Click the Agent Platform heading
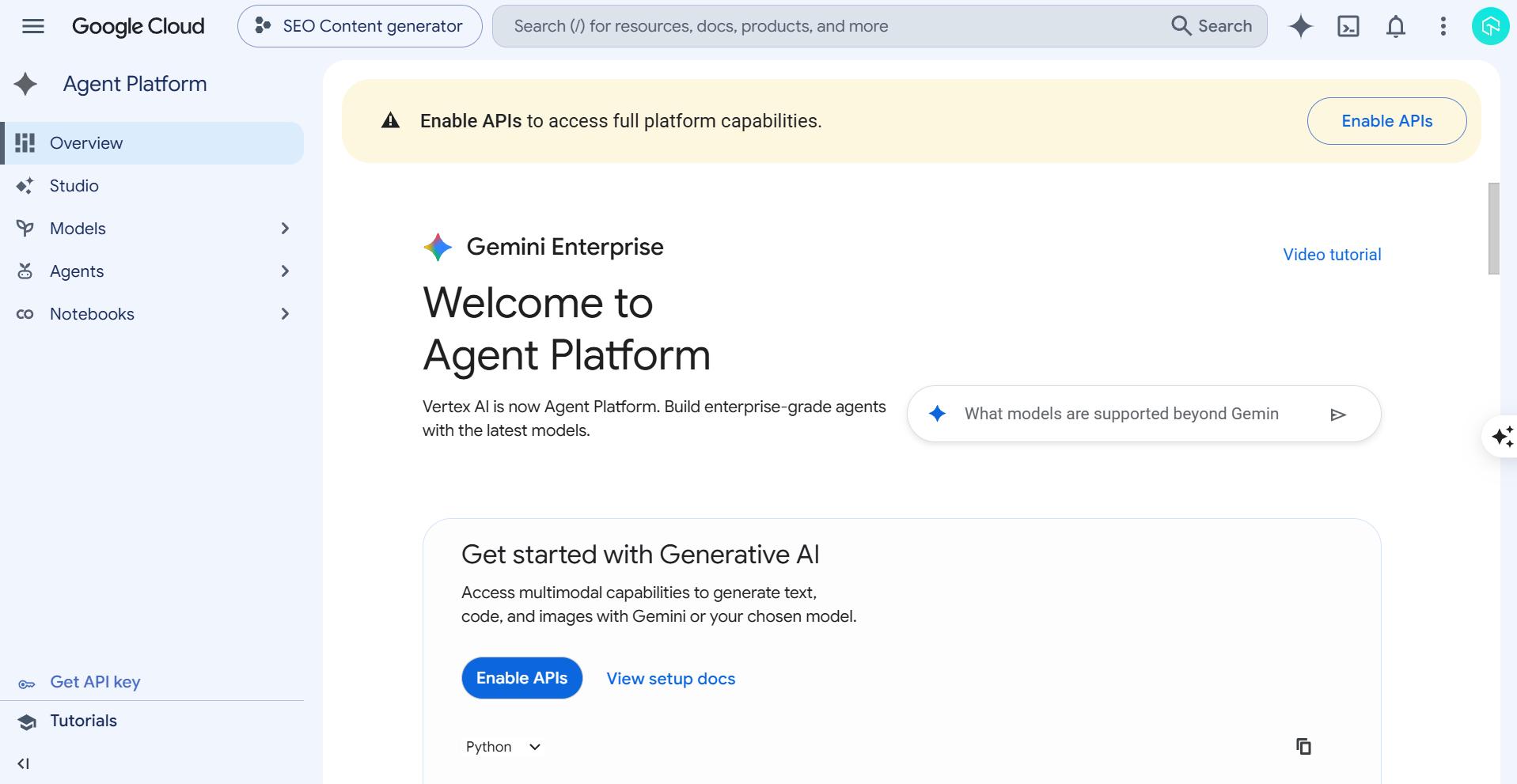Viewport: 1517px width, 784px height. tap(135, 84)
